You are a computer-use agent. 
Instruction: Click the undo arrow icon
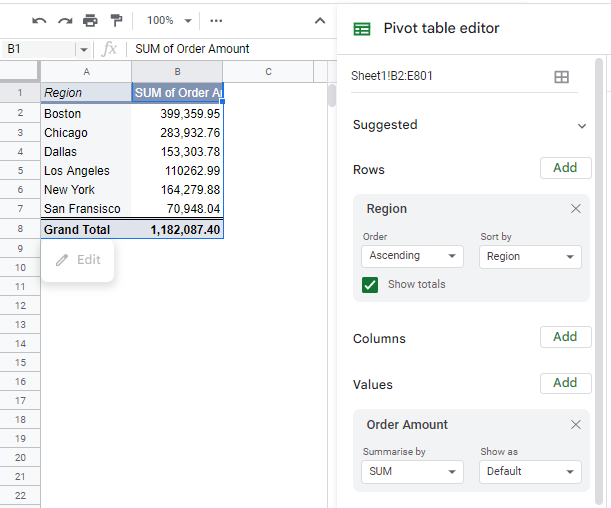coord(39,20)
